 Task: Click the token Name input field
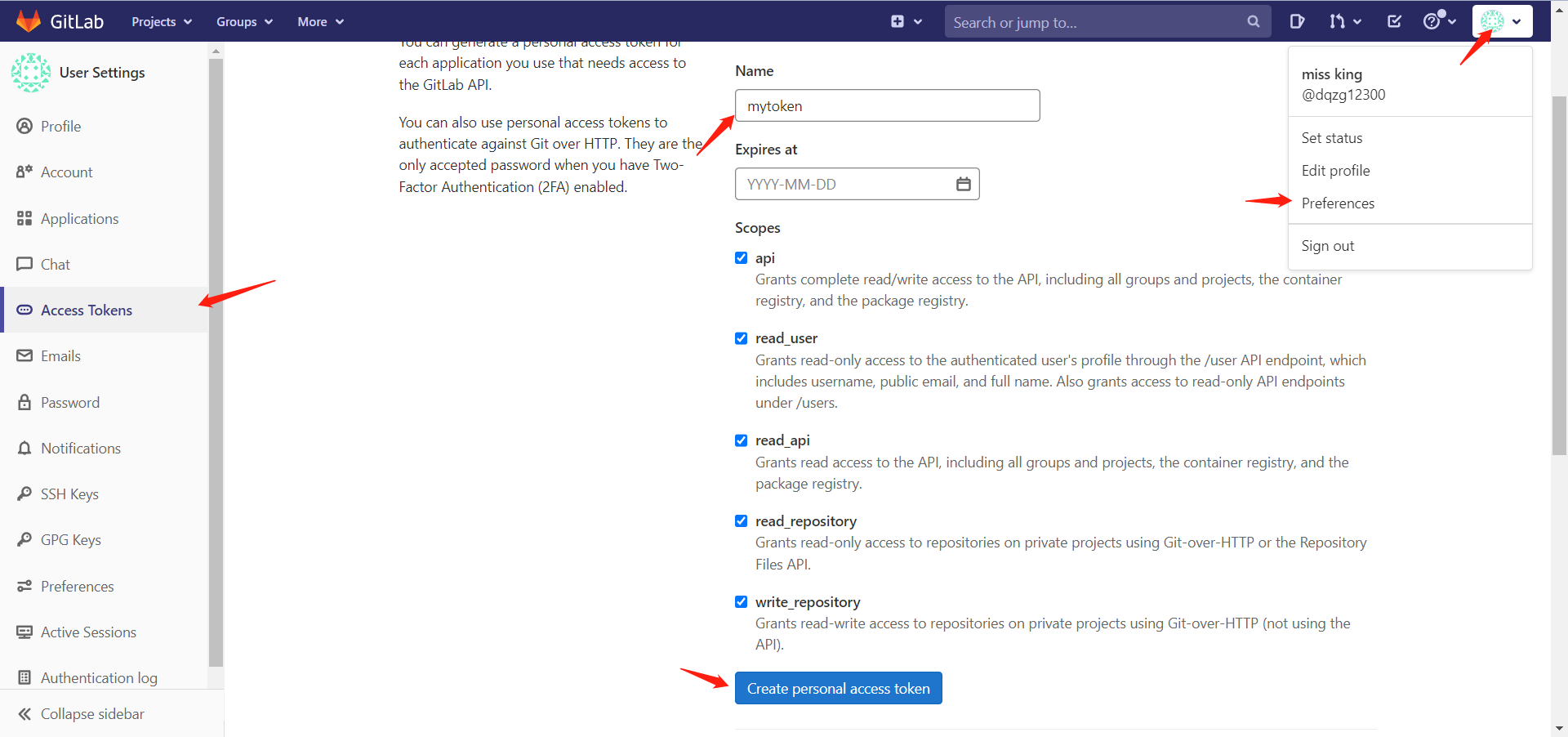tap(887, 106)
